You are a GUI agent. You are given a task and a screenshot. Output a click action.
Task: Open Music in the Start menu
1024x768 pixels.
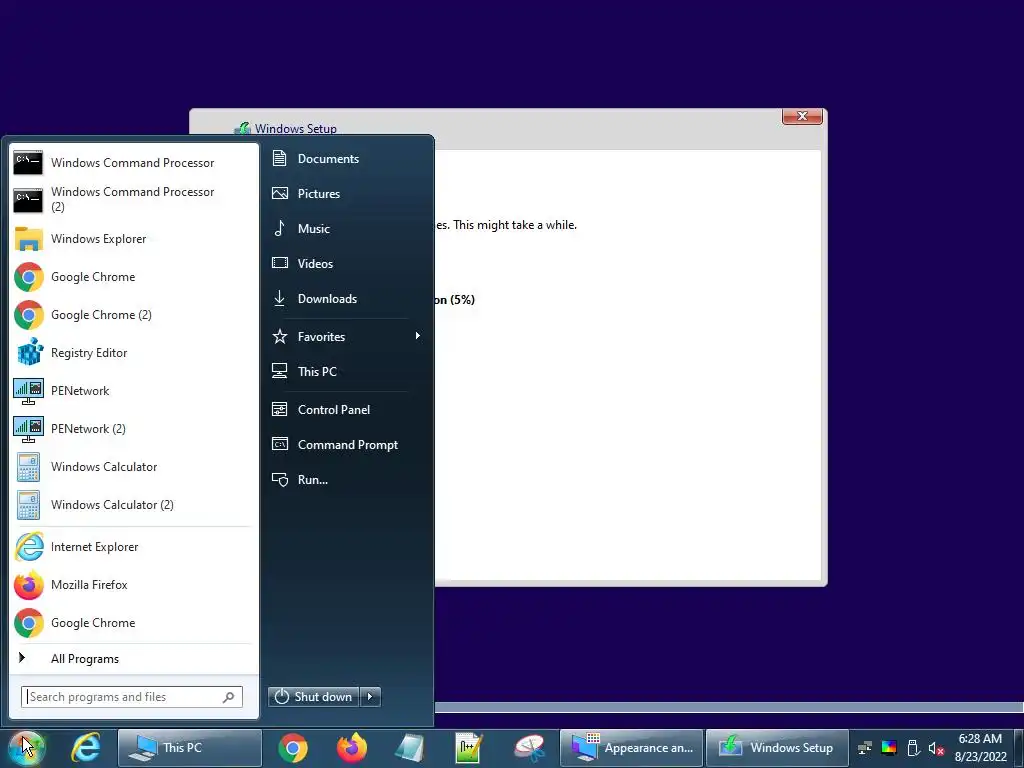[346, 229]
